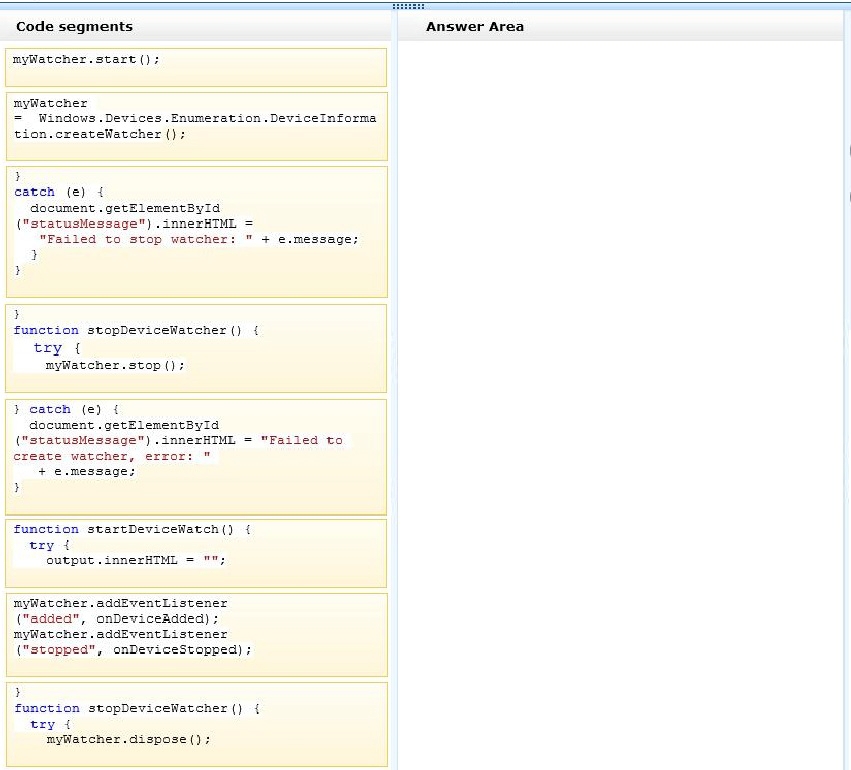Viewport: 851px width, 770px height.
Task: Pick the 'Failed to create watcher' catch segment
Action: (x=196, y=457)
